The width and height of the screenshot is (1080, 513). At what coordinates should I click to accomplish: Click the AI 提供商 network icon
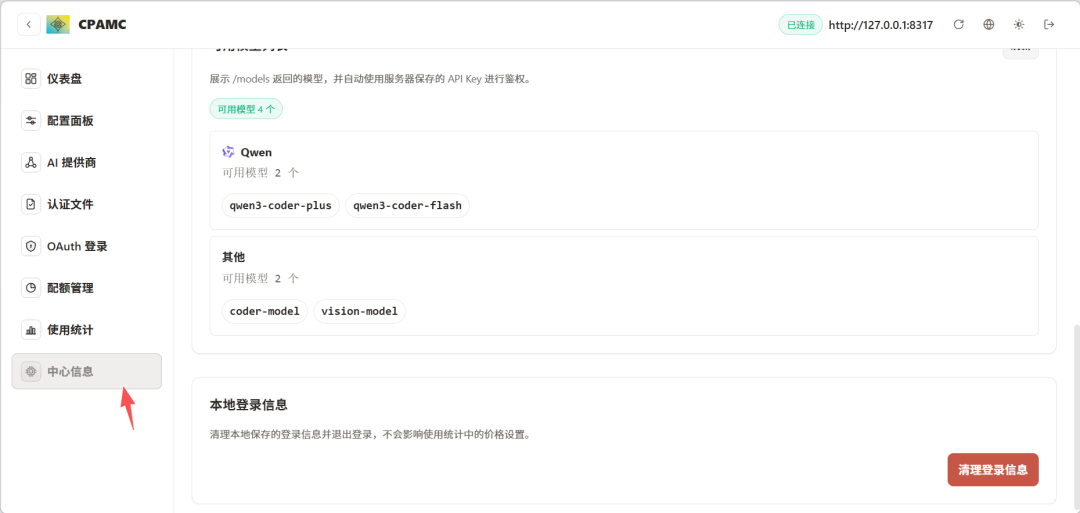pyautogui.click(x=31, y=163)
